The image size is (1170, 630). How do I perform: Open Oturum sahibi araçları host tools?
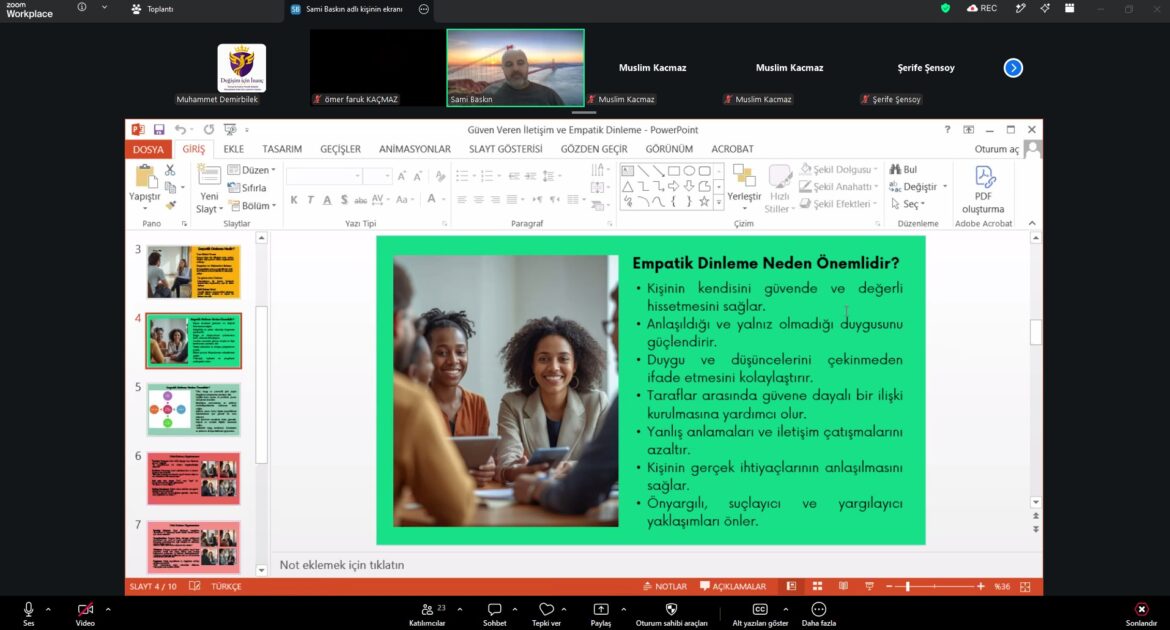(672, 614)
